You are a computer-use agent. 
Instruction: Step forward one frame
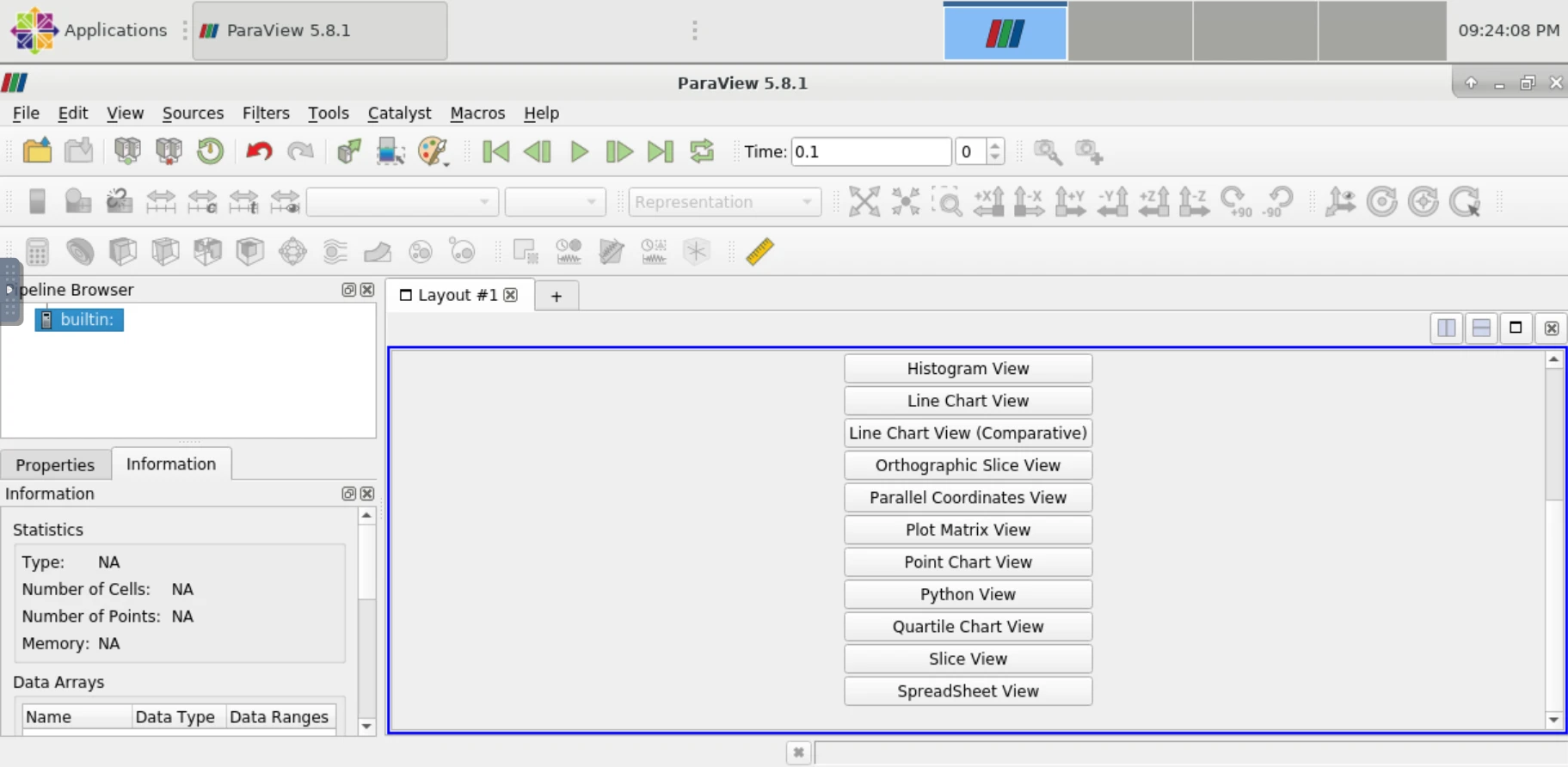[619, 151]
